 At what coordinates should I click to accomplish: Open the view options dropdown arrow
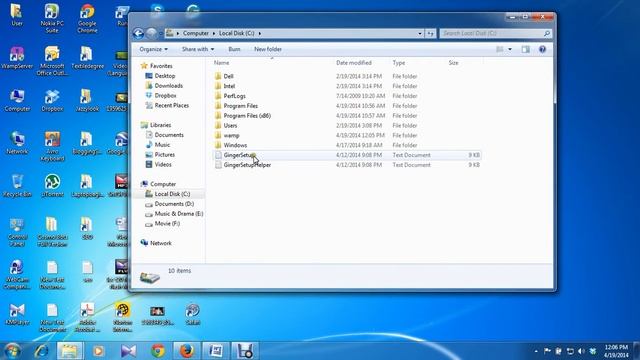click(510, 49)
